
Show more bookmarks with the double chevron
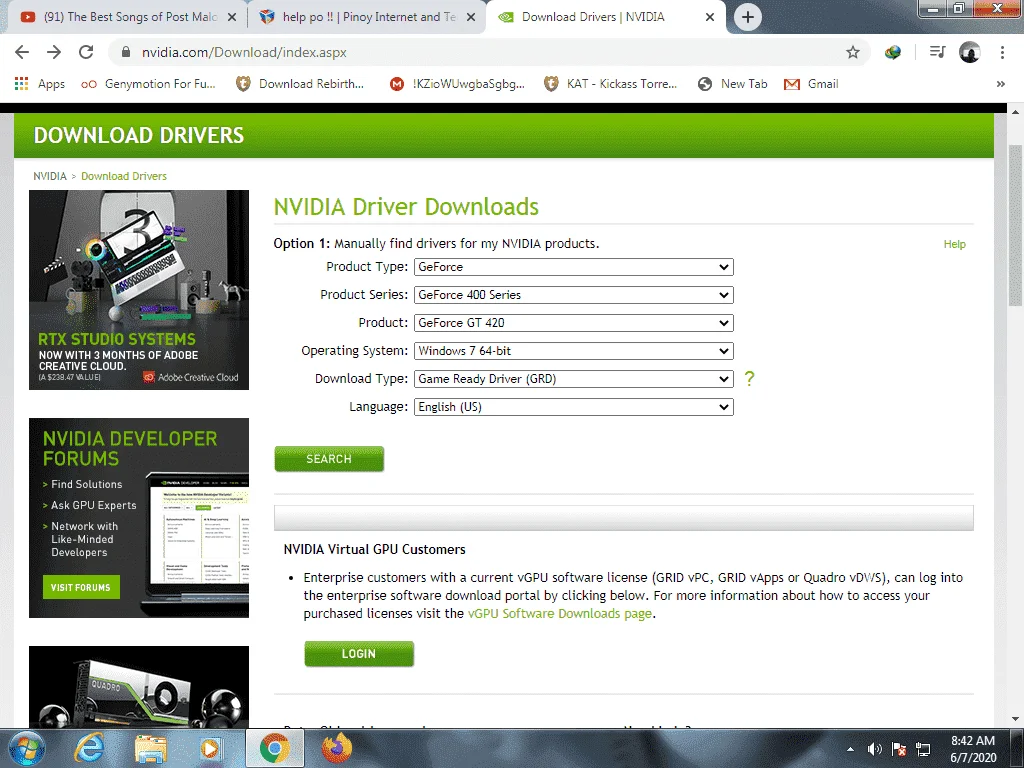point(1000,84)
